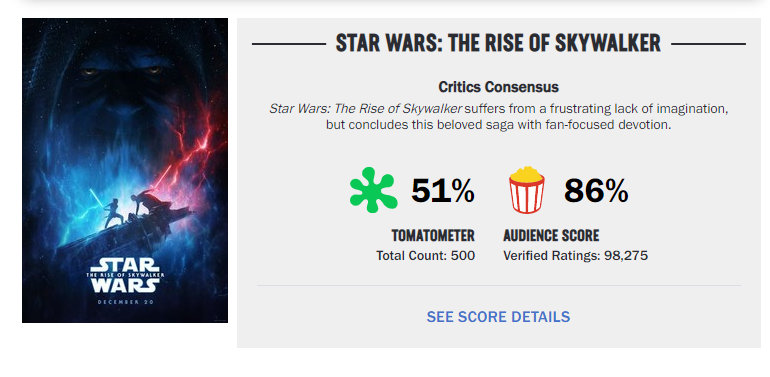Click the green rotten splat Tomatometer icon
Image resolution: width=770 pixels, height=377 pixels.
tap(373, 190)
